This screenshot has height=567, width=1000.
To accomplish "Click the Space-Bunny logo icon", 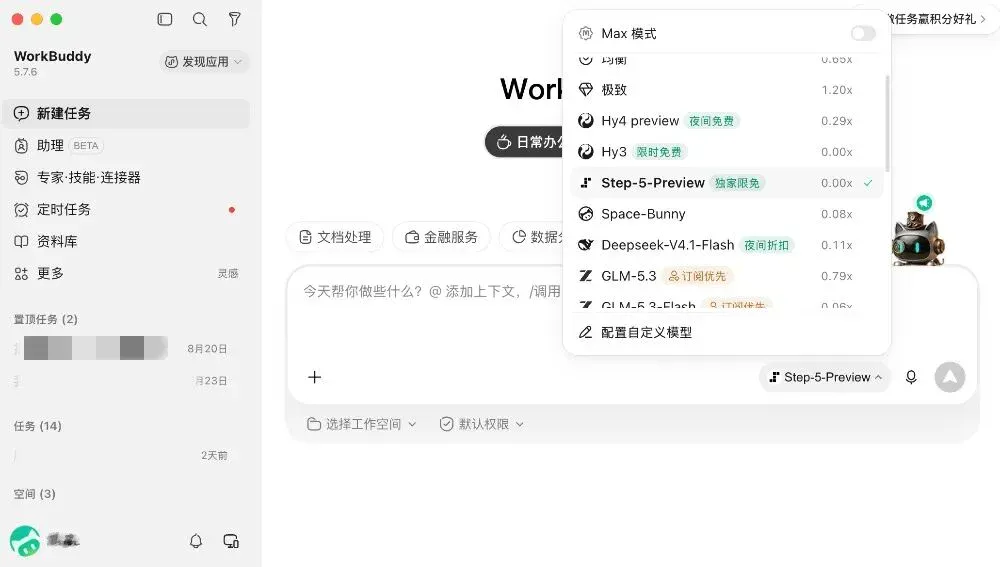I will coord(585,214).
